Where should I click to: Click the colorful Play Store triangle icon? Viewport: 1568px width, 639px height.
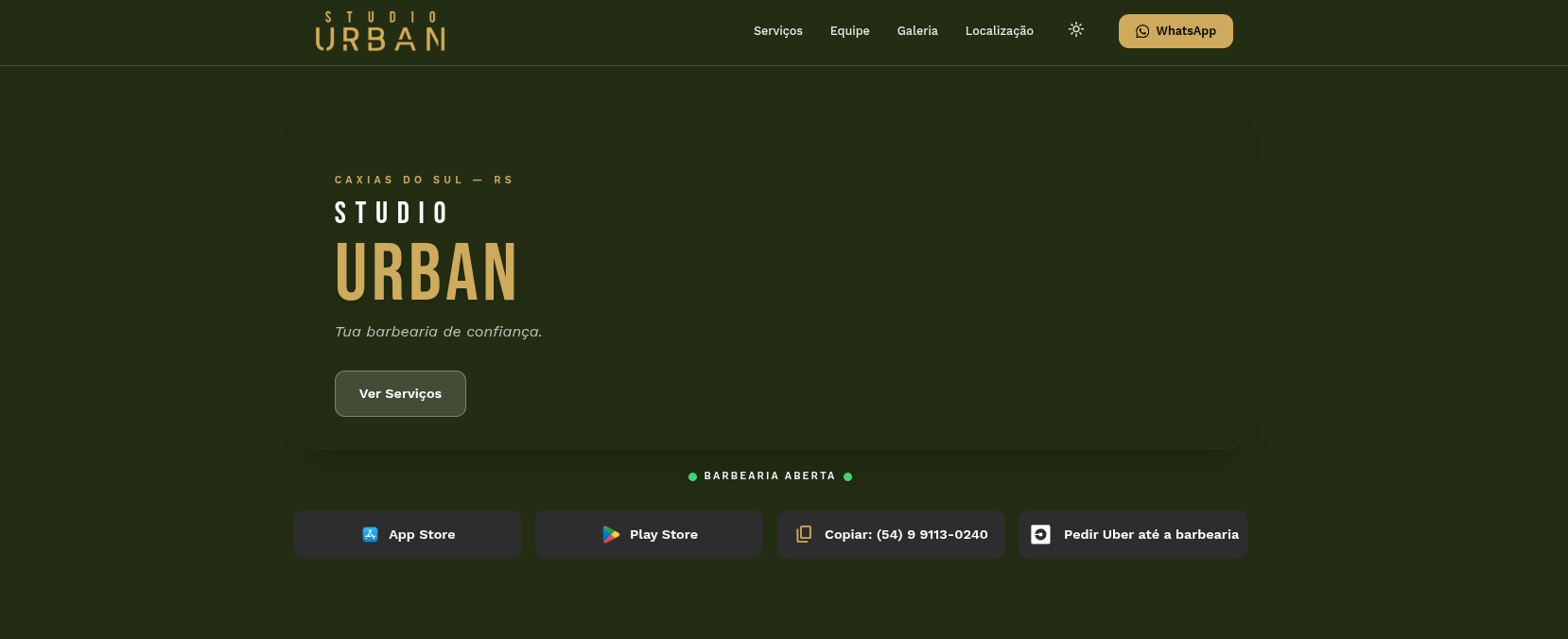[x=611, y=534]
